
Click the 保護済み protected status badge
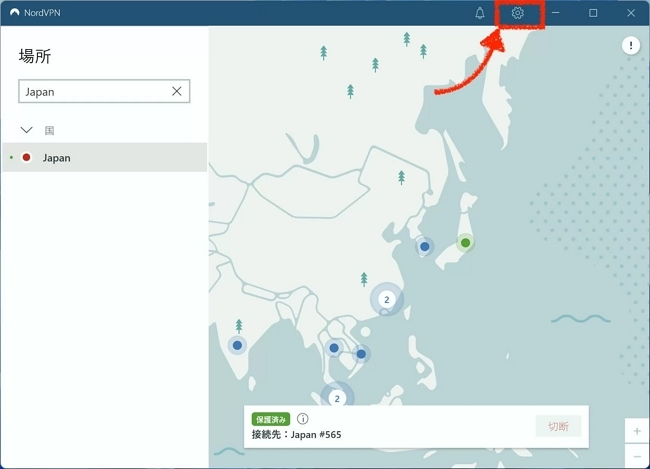(x=270, y=419)
